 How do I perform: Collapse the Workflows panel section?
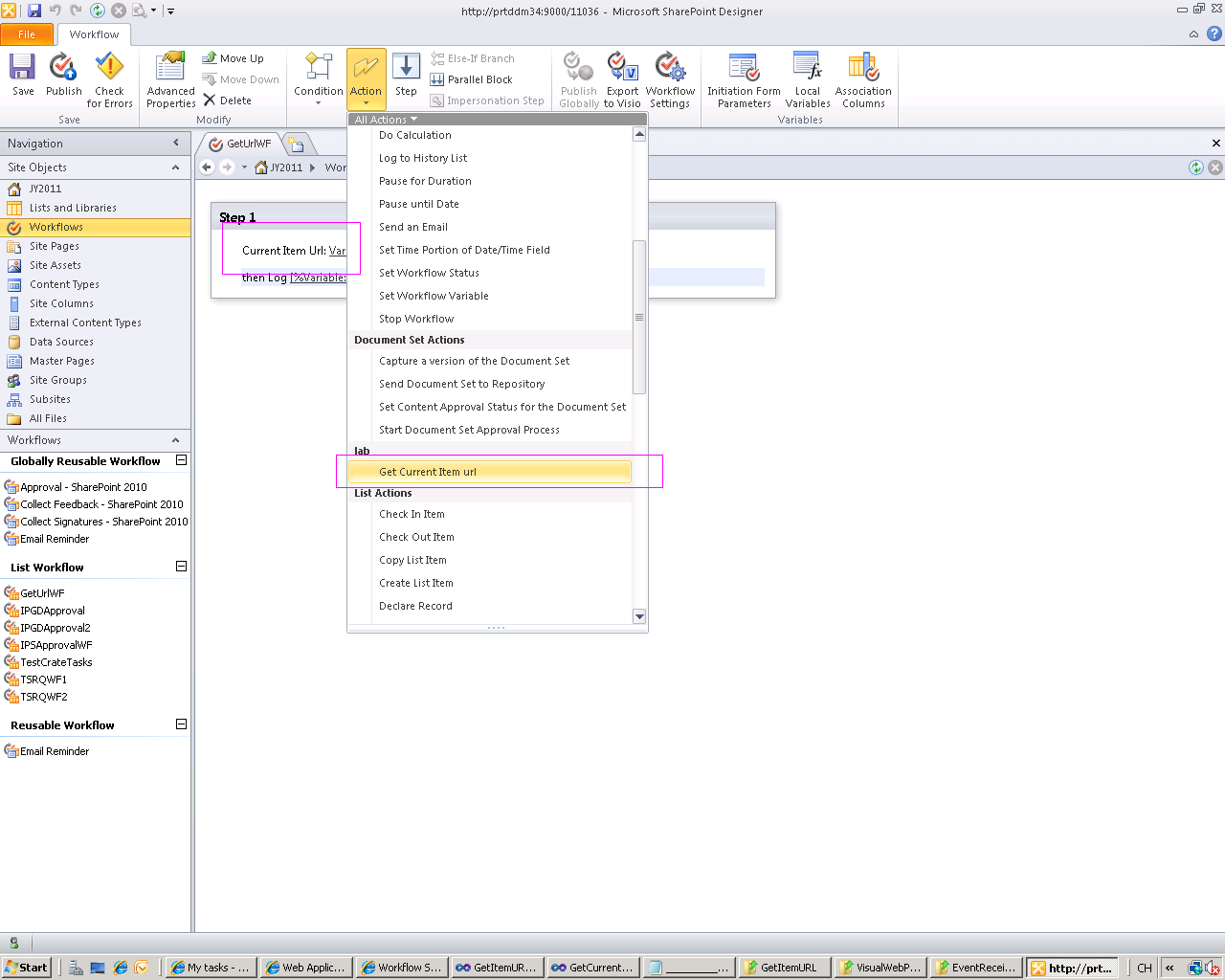click(176, 440)
